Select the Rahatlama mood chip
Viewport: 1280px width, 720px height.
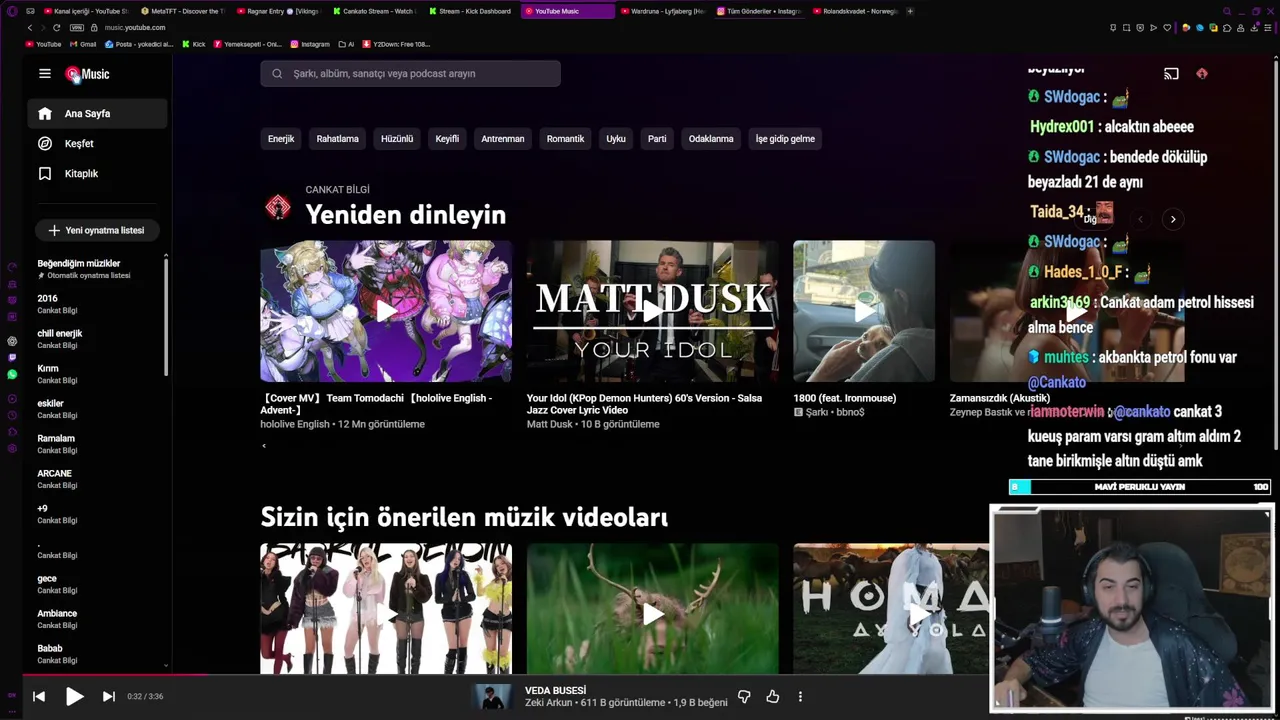tap(337, 139)
